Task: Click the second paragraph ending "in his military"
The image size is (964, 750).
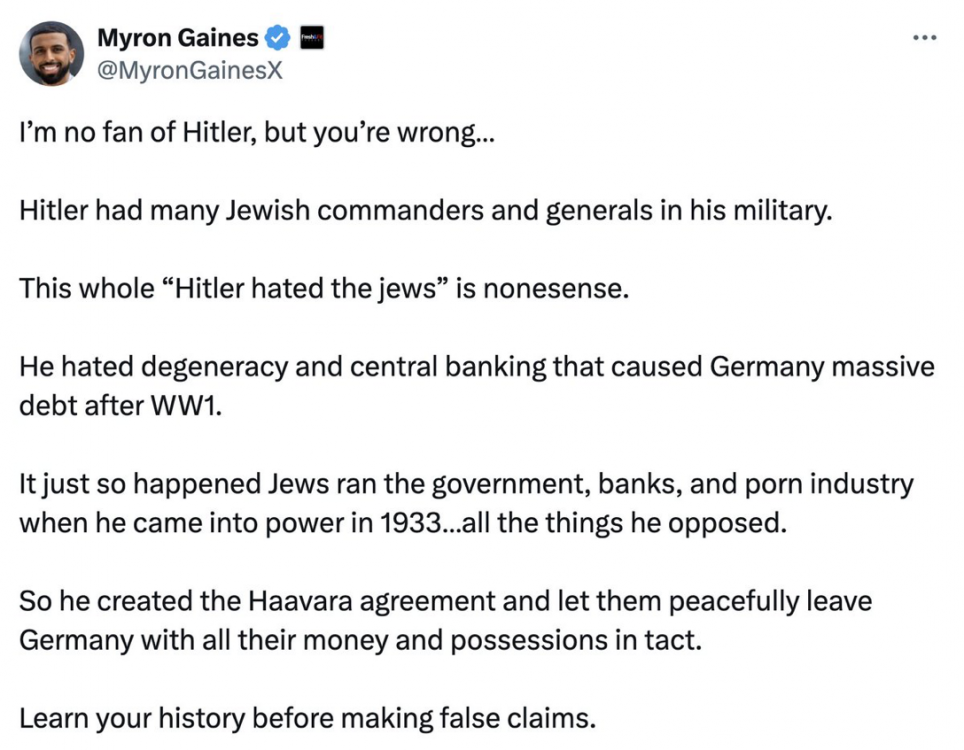Action: [x=425, y=211]
